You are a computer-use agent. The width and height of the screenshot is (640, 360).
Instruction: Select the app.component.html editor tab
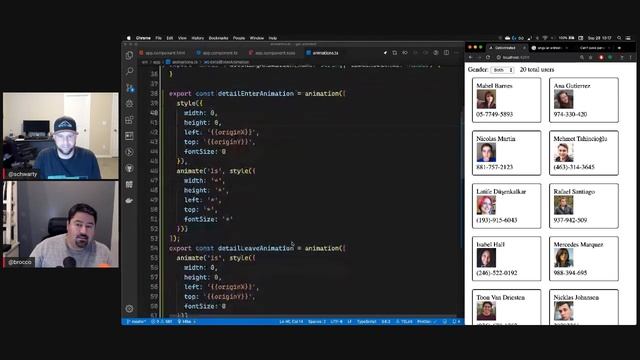(x=162, y=53)
